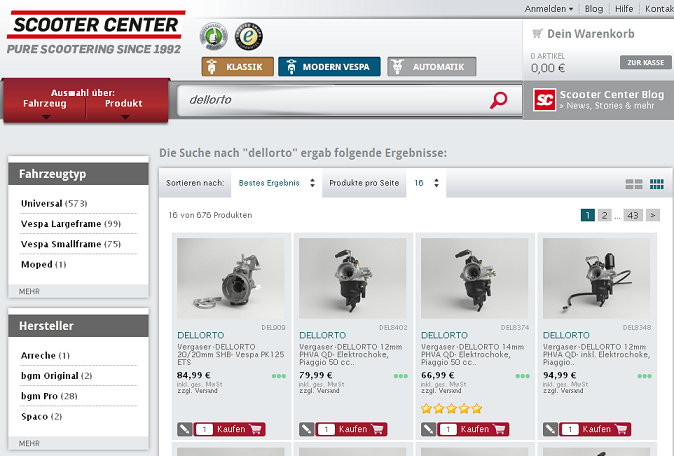
Task: Click pencil icon for DEL8402 carburetor
Action: pyautogui.click(x=306, y=429)
